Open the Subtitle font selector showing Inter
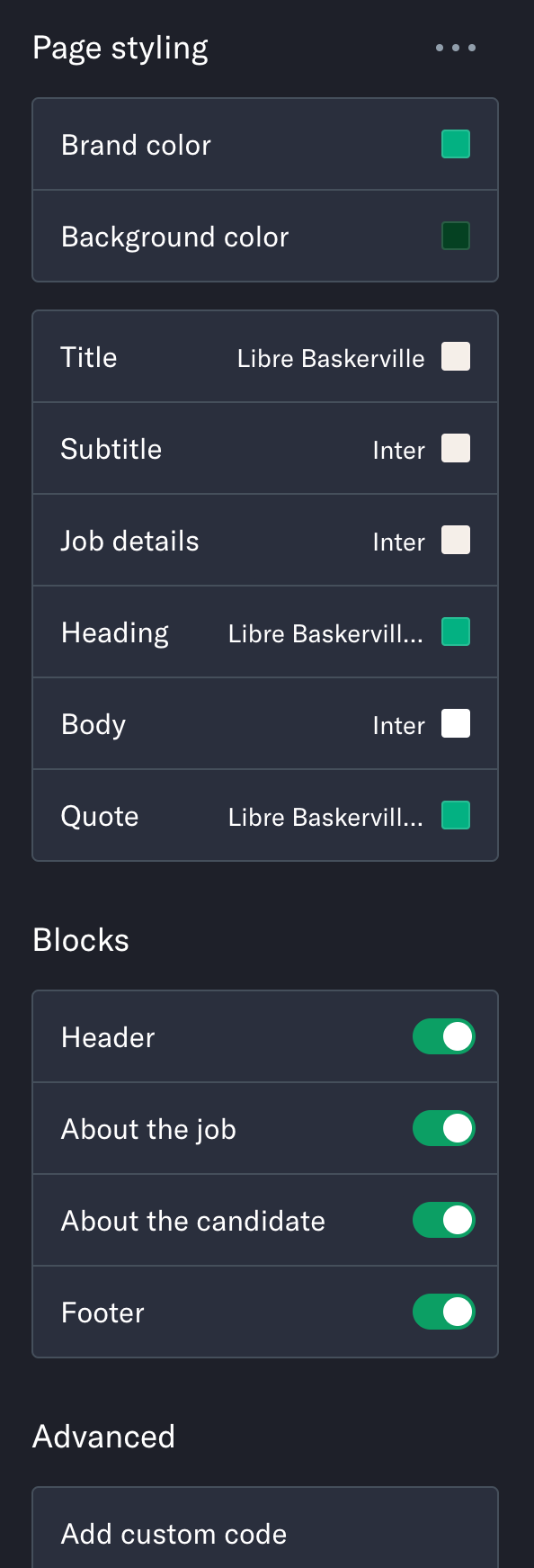 click(398, 450)
